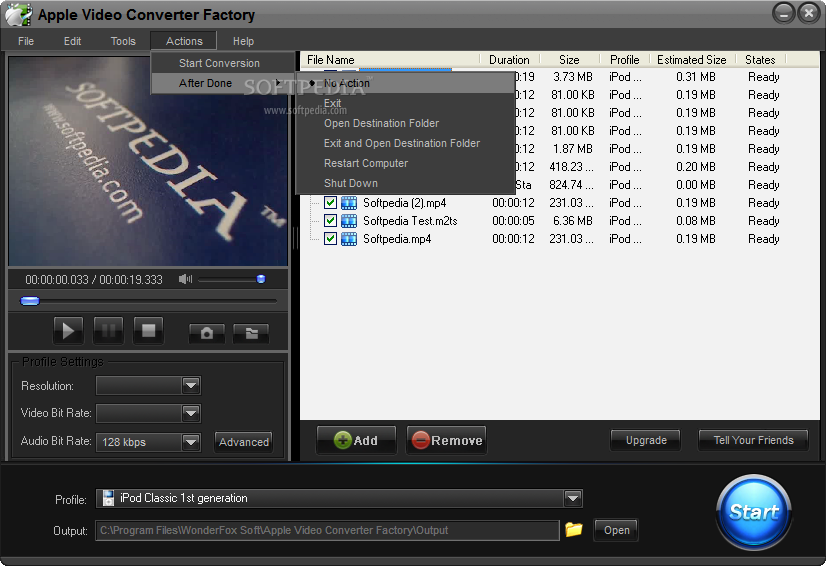This screenshot has height=566, width=826.
Task: Open the Tools menu
Action: [123, 41]
